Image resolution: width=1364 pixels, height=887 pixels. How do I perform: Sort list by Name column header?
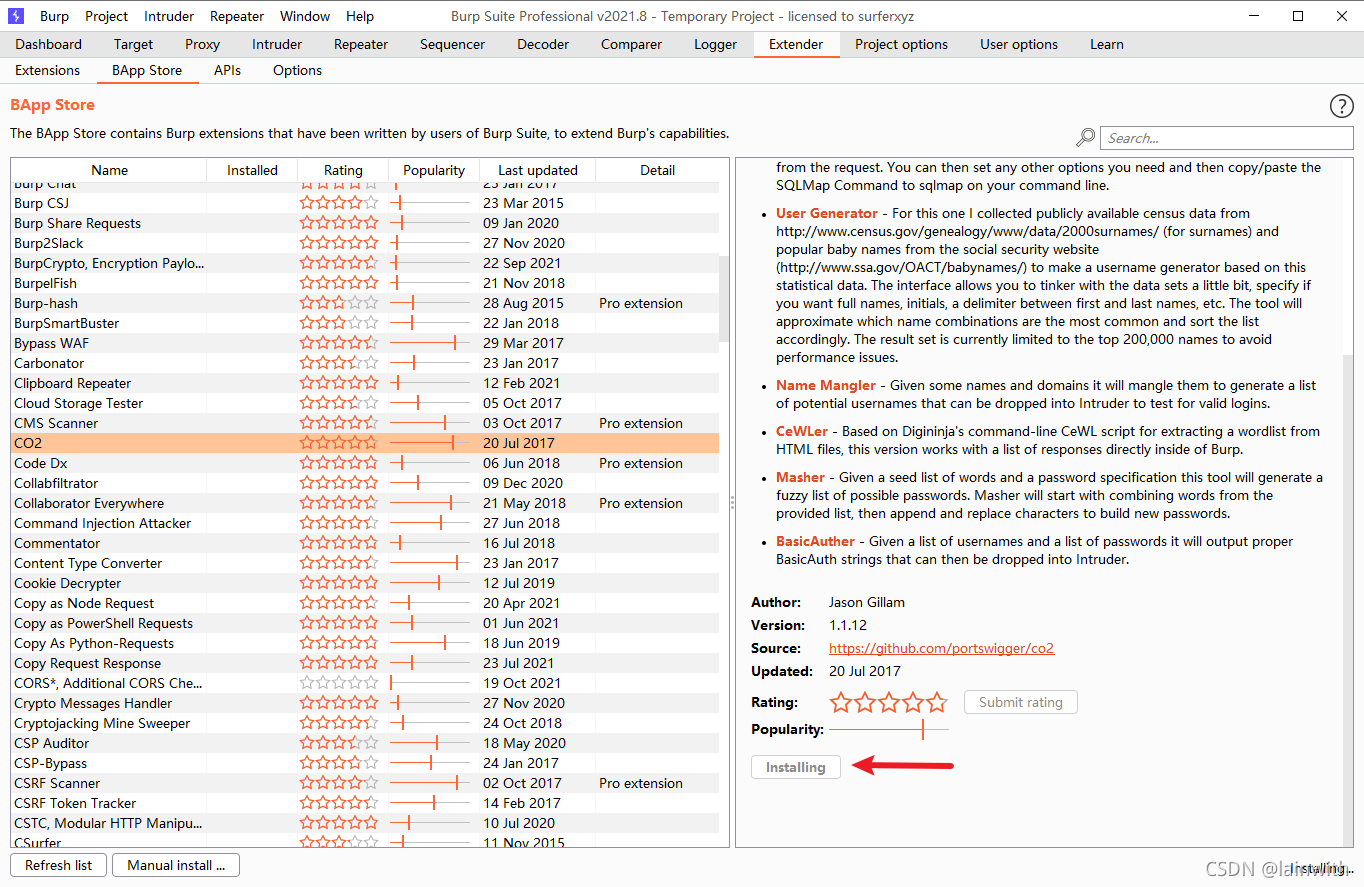(109, 170)
